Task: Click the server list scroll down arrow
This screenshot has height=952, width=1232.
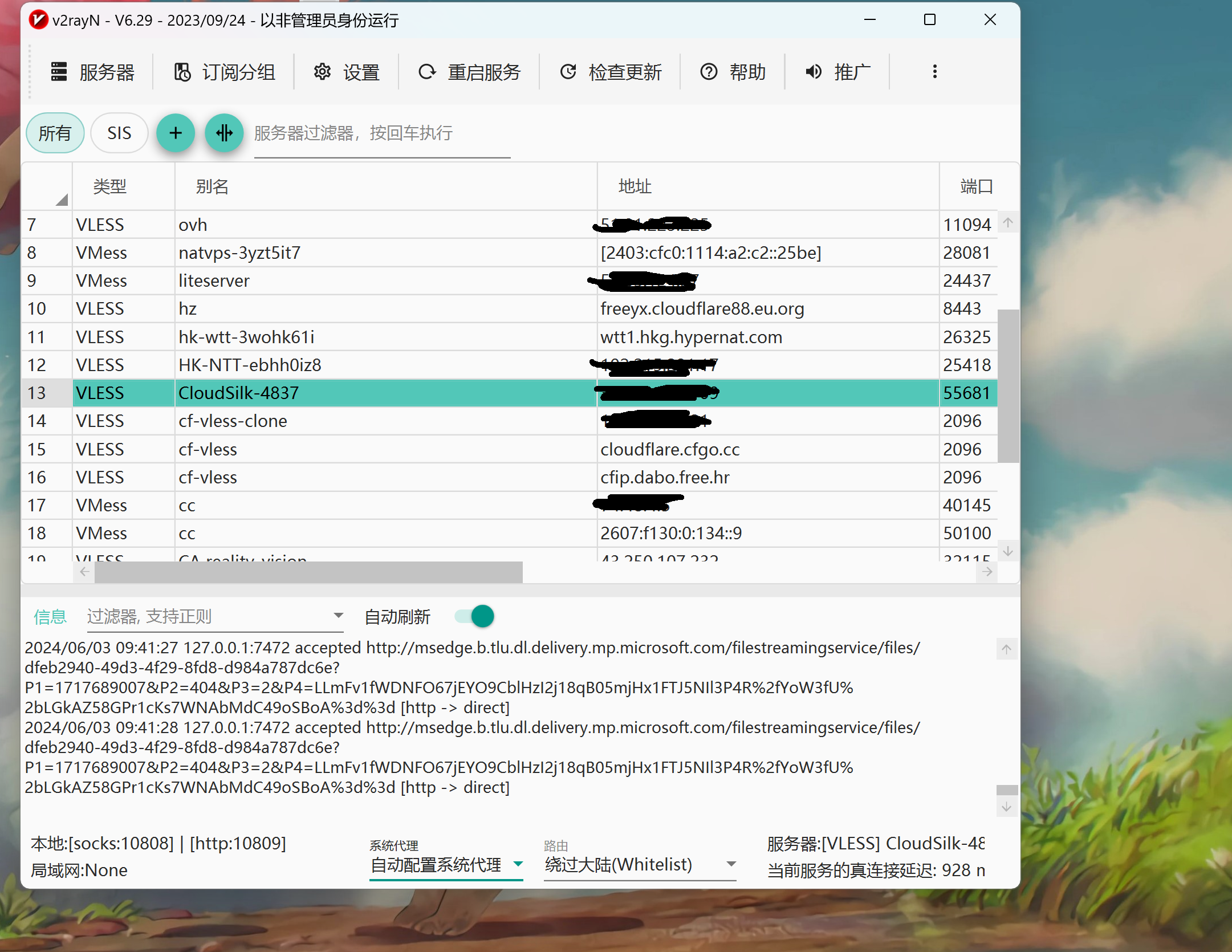Action: tap(1008, 551)
